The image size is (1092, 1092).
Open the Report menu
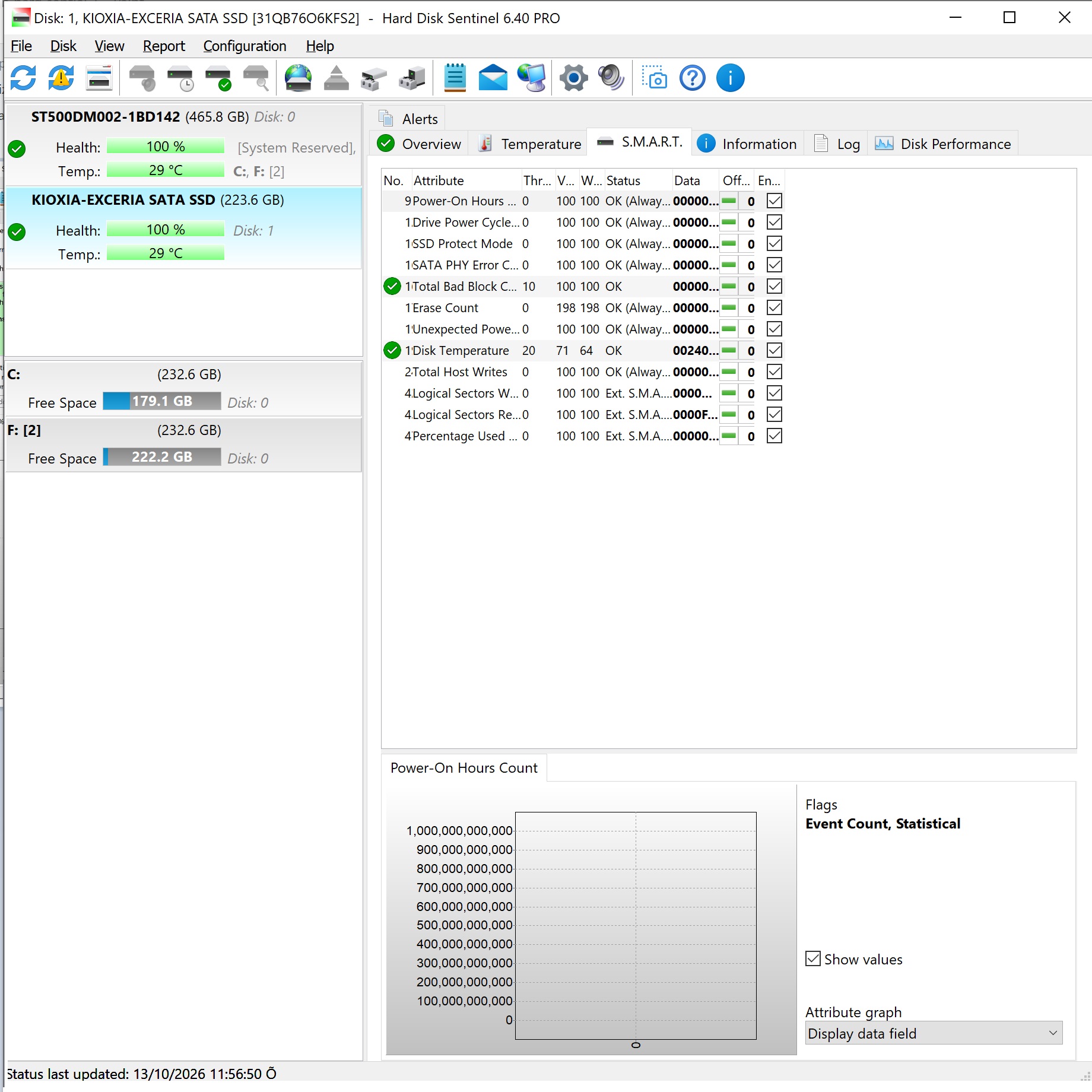click(x=164, y=46)
